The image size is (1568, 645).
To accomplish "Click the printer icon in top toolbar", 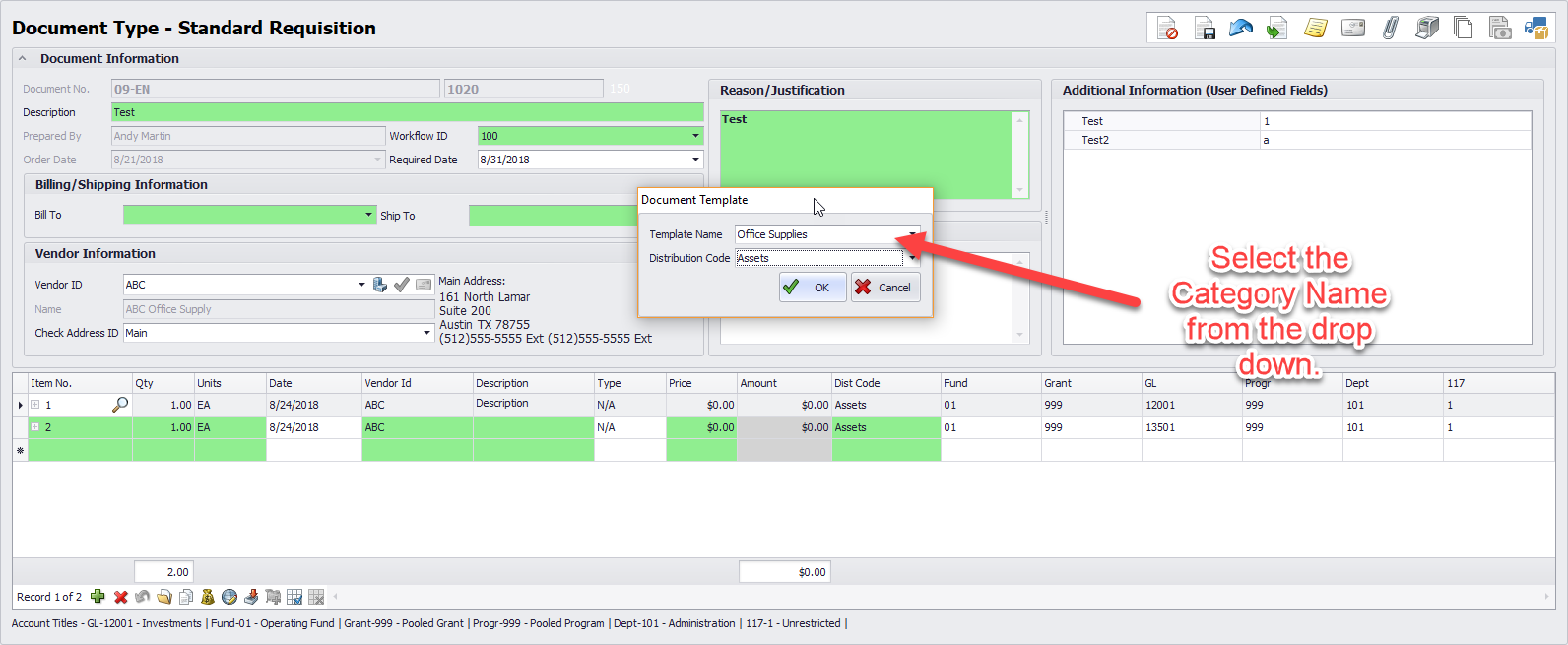I will coord(1426,29).
